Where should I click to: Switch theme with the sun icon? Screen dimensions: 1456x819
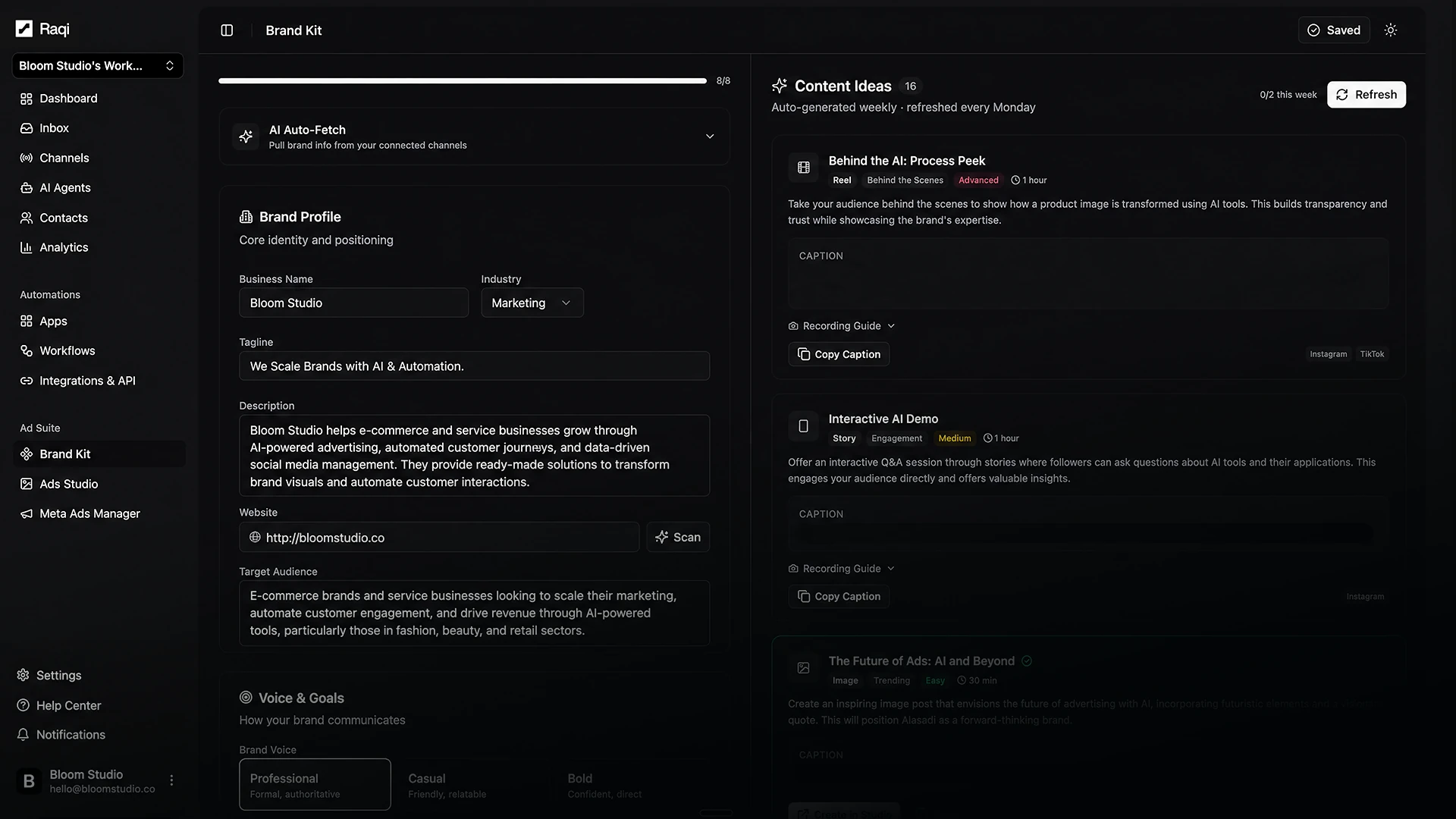click(x=1391, y=30)
